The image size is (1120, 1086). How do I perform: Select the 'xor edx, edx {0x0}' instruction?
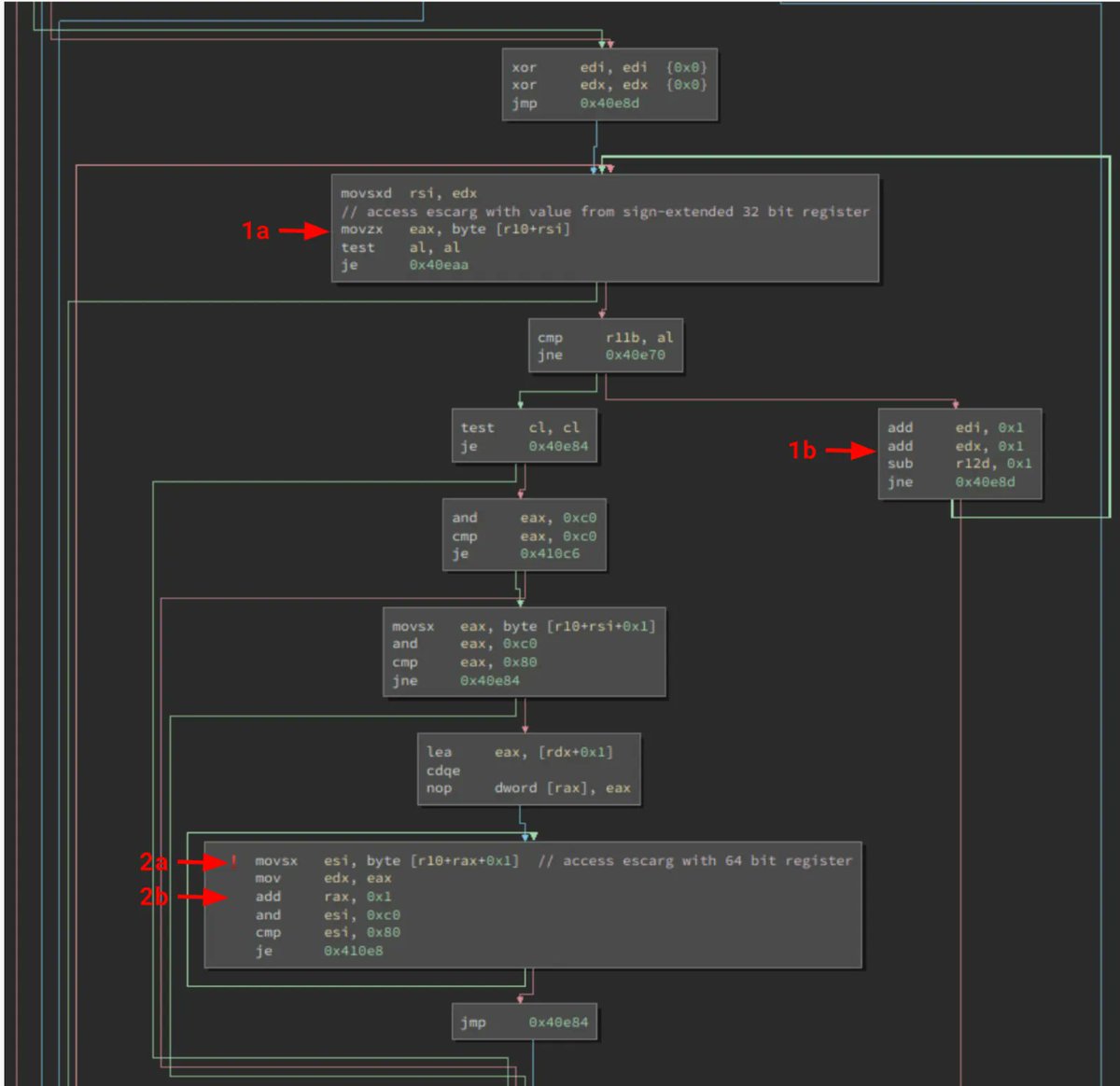[x=609, y=85]
